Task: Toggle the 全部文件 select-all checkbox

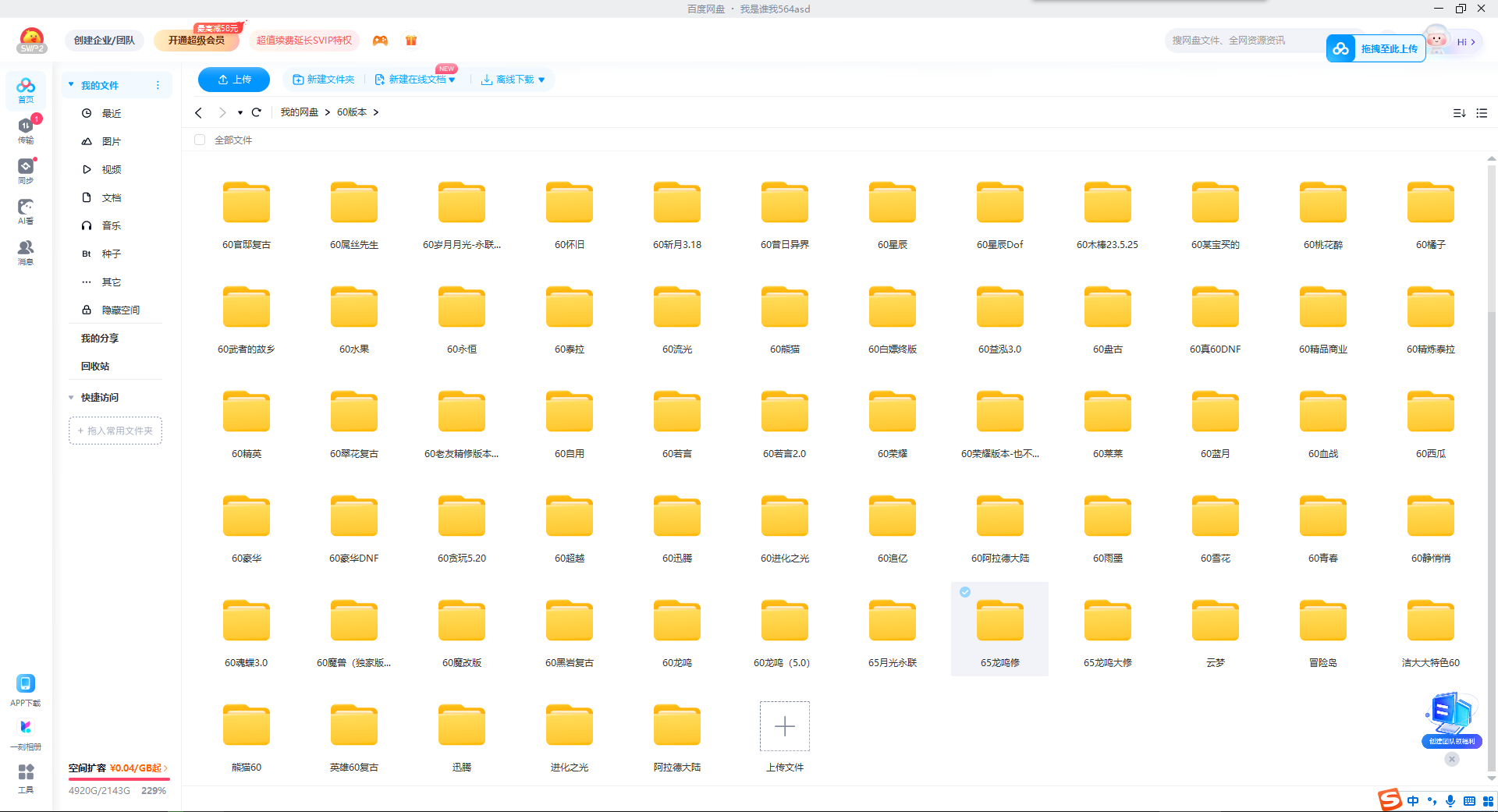Action: click(x=200, y=140)
